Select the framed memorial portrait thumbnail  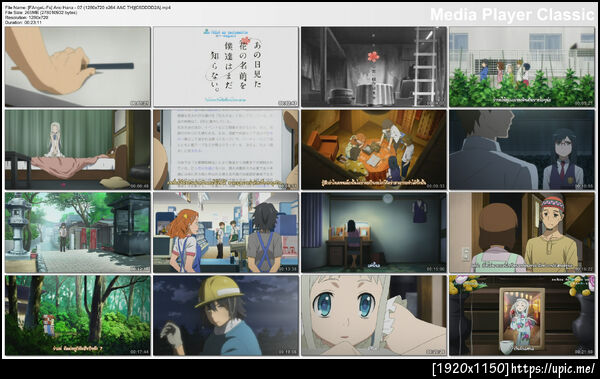pyautogui.click(x=522, y=315)
